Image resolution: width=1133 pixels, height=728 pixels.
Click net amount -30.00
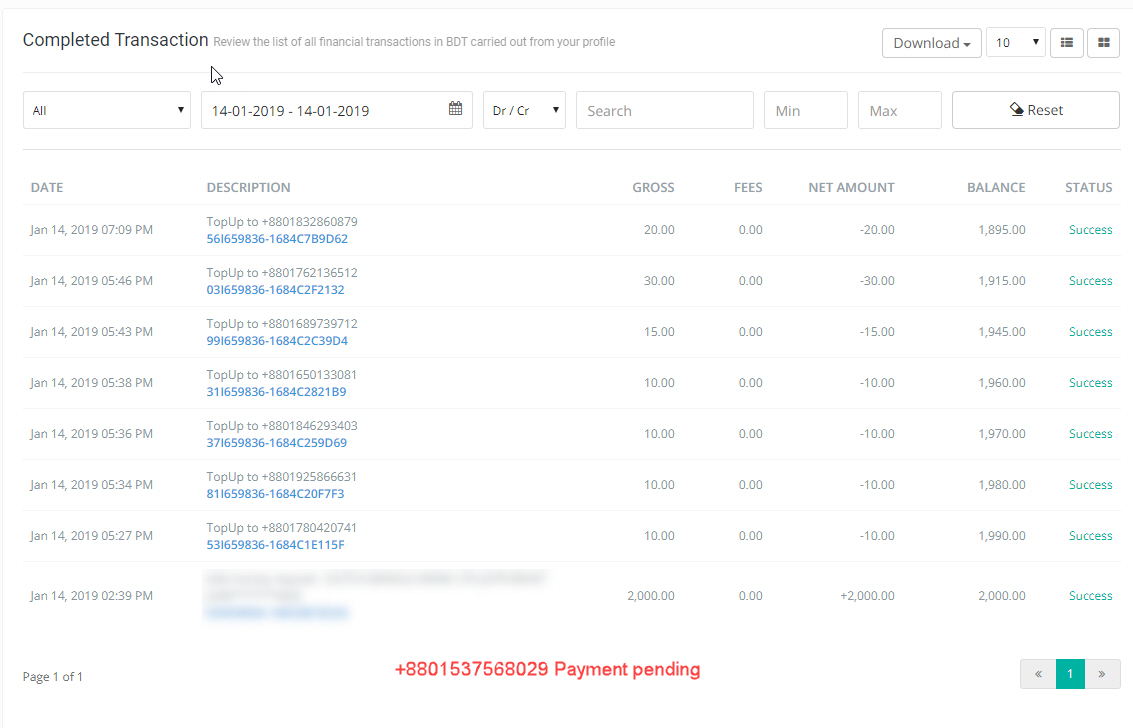tap(877, 281)
